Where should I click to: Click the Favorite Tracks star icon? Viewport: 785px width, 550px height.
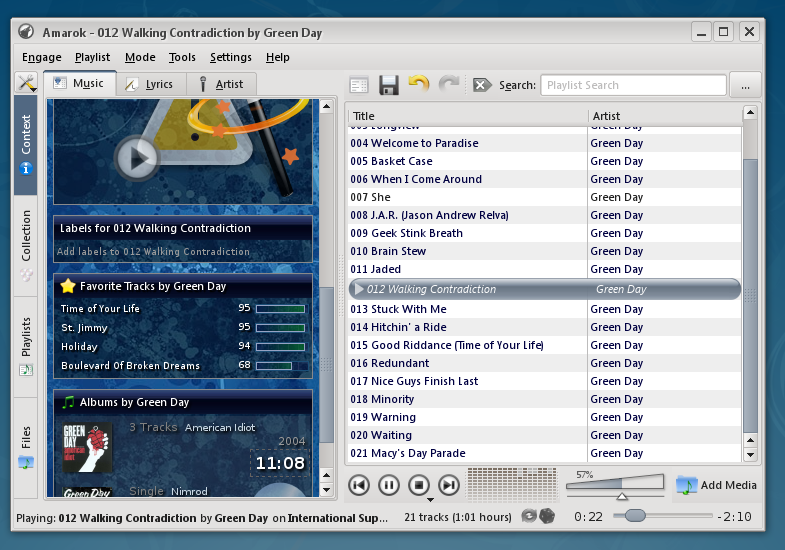point(68,286)
